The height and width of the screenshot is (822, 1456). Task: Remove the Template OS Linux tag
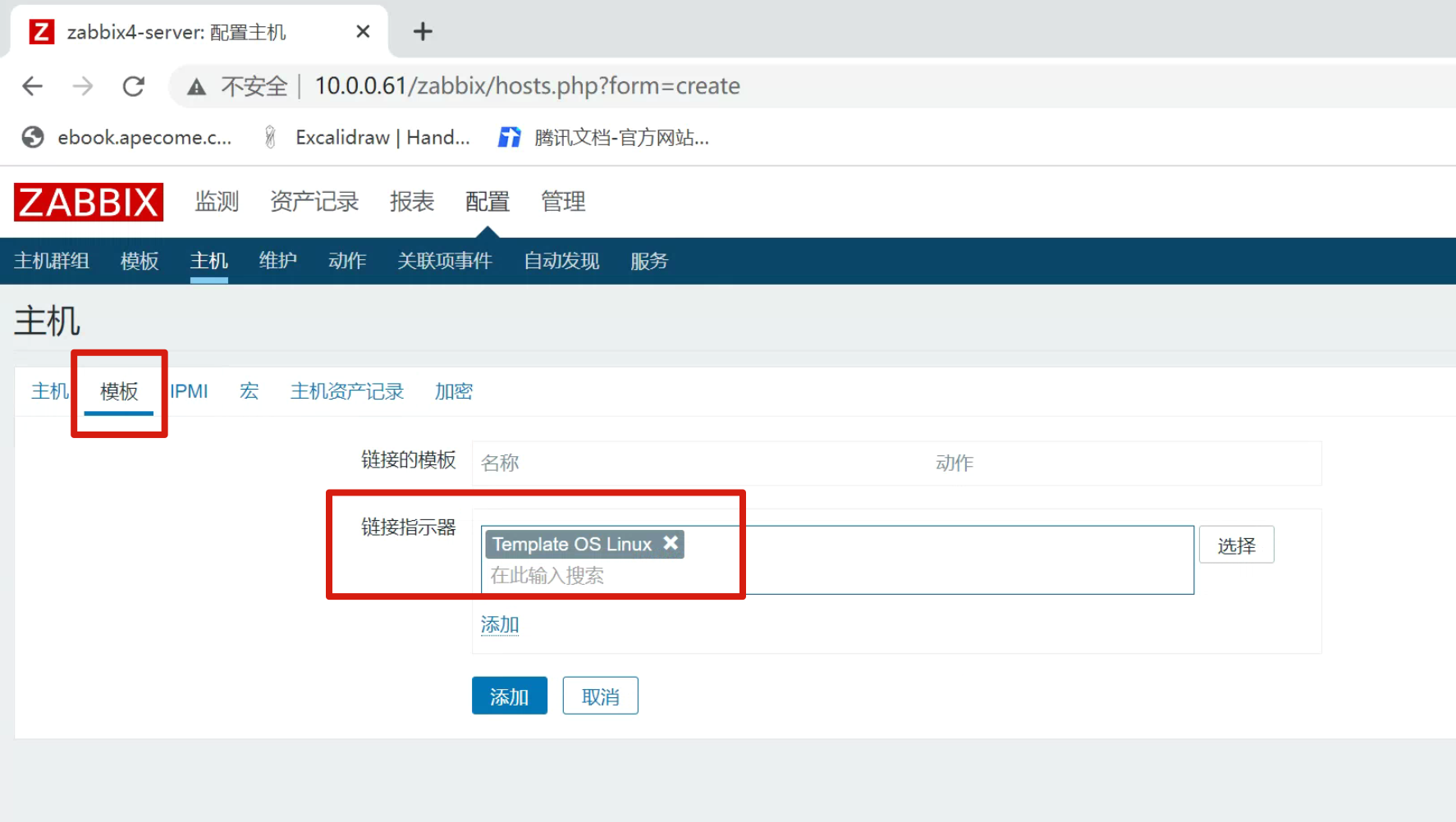tap(671, 543)
